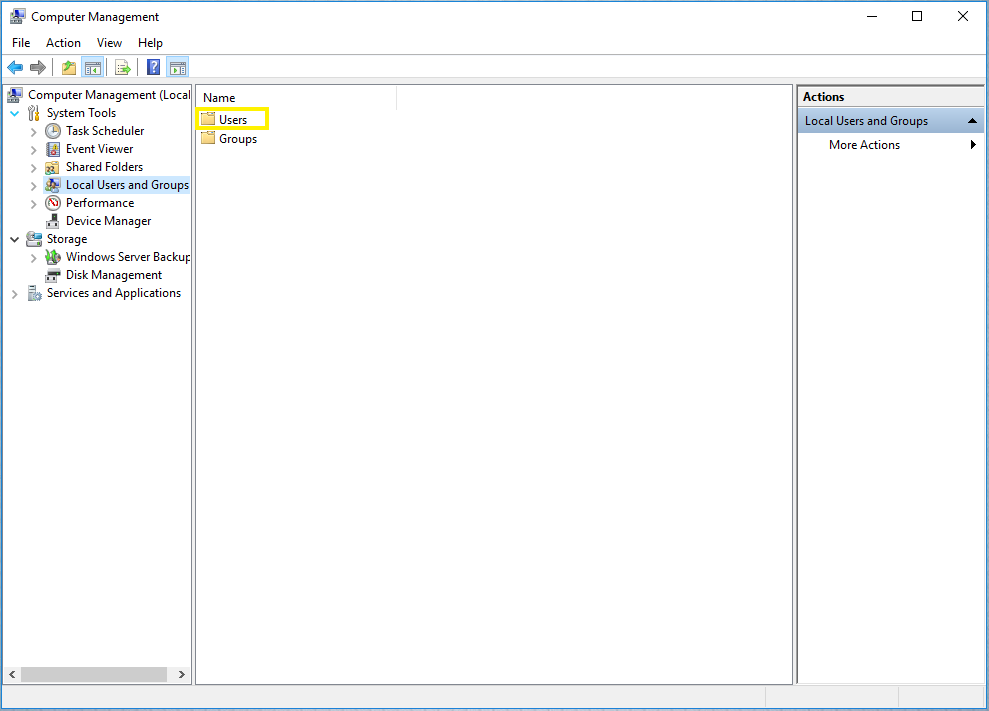This screenshot has height=711, width=989.
Task: Select Disk Management under Storage
Action: point(113,275)
